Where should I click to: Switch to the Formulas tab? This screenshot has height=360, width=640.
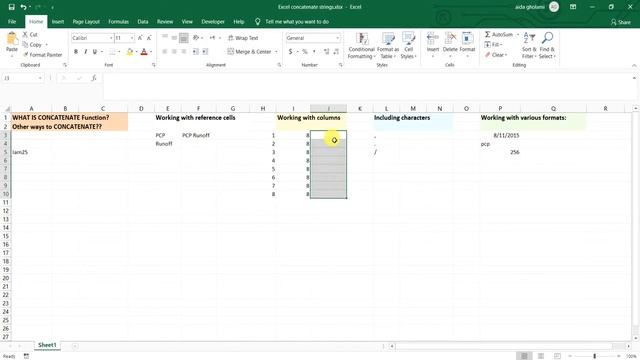click(118, 22)
